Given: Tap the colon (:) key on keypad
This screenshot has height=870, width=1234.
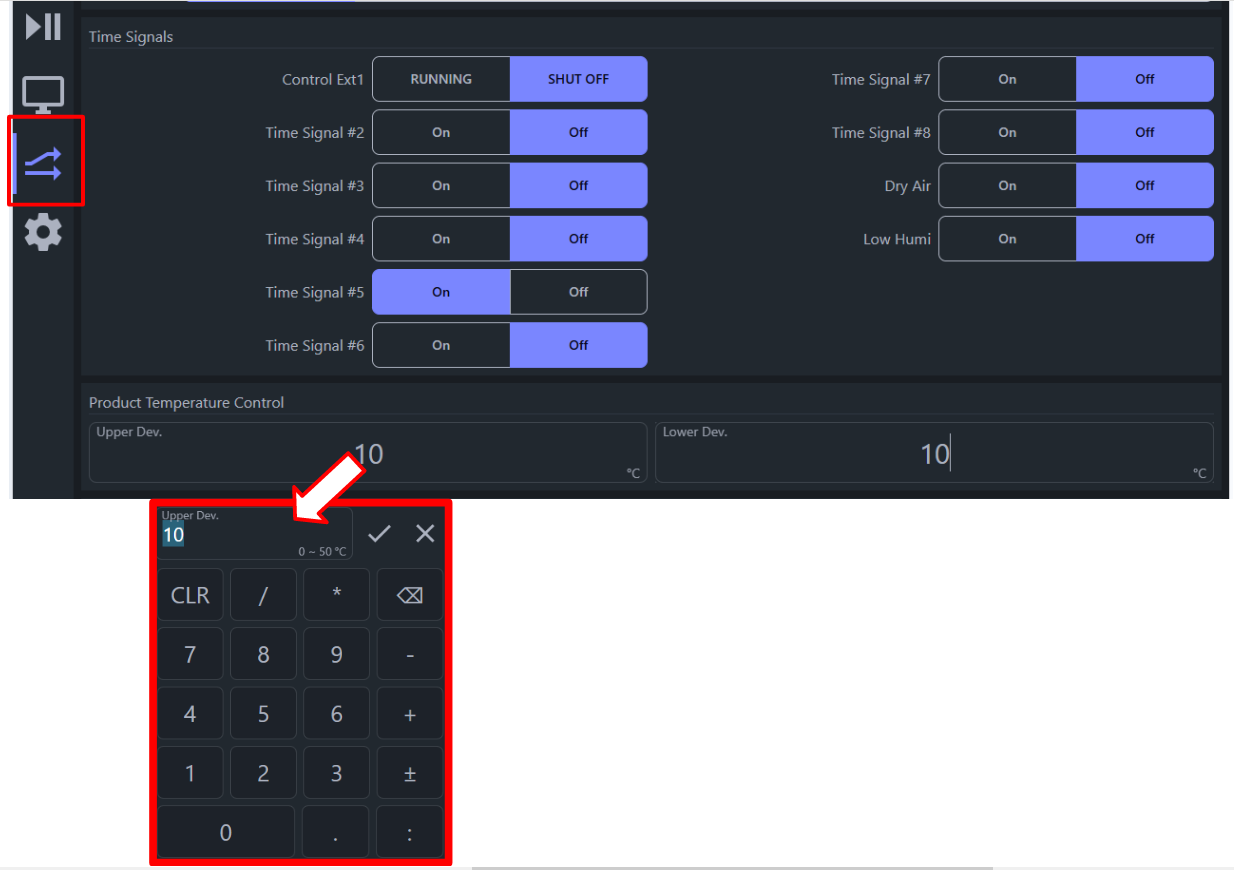Looking at the screenshot, I should [x=410, y=832].
